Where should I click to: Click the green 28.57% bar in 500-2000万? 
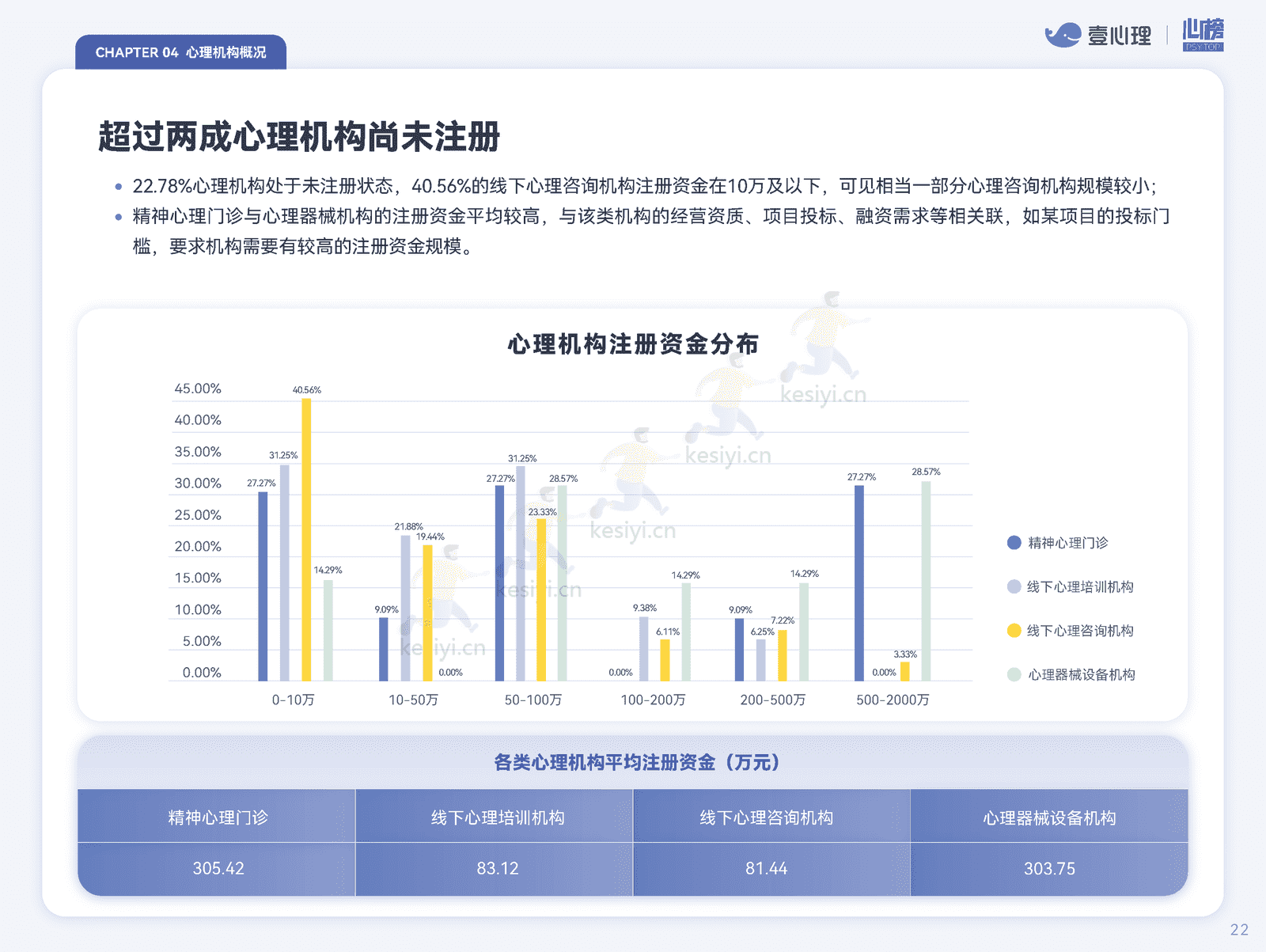click(926, 581)
